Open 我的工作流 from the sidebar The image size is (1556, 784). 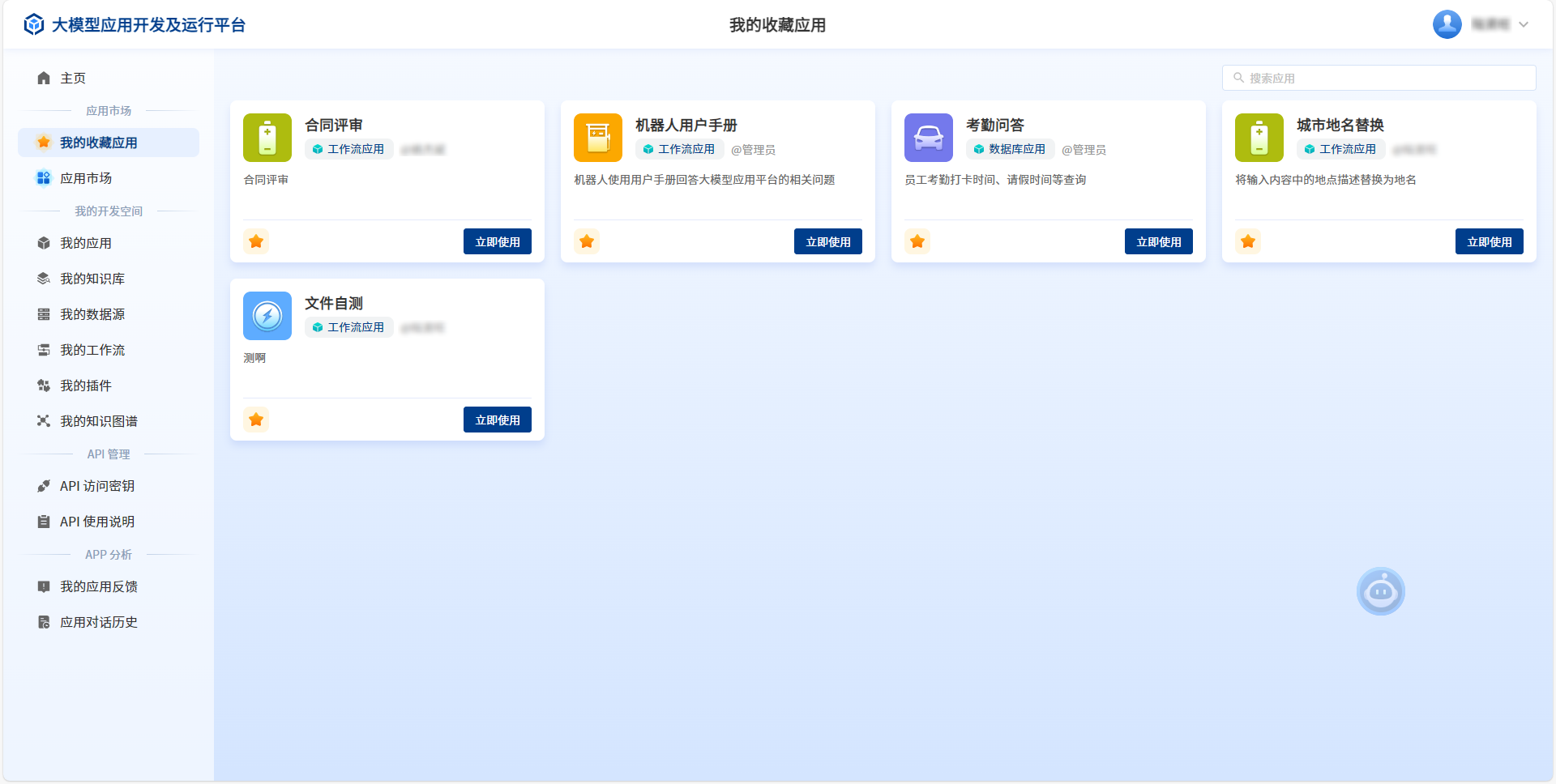[x=92, y=350]
